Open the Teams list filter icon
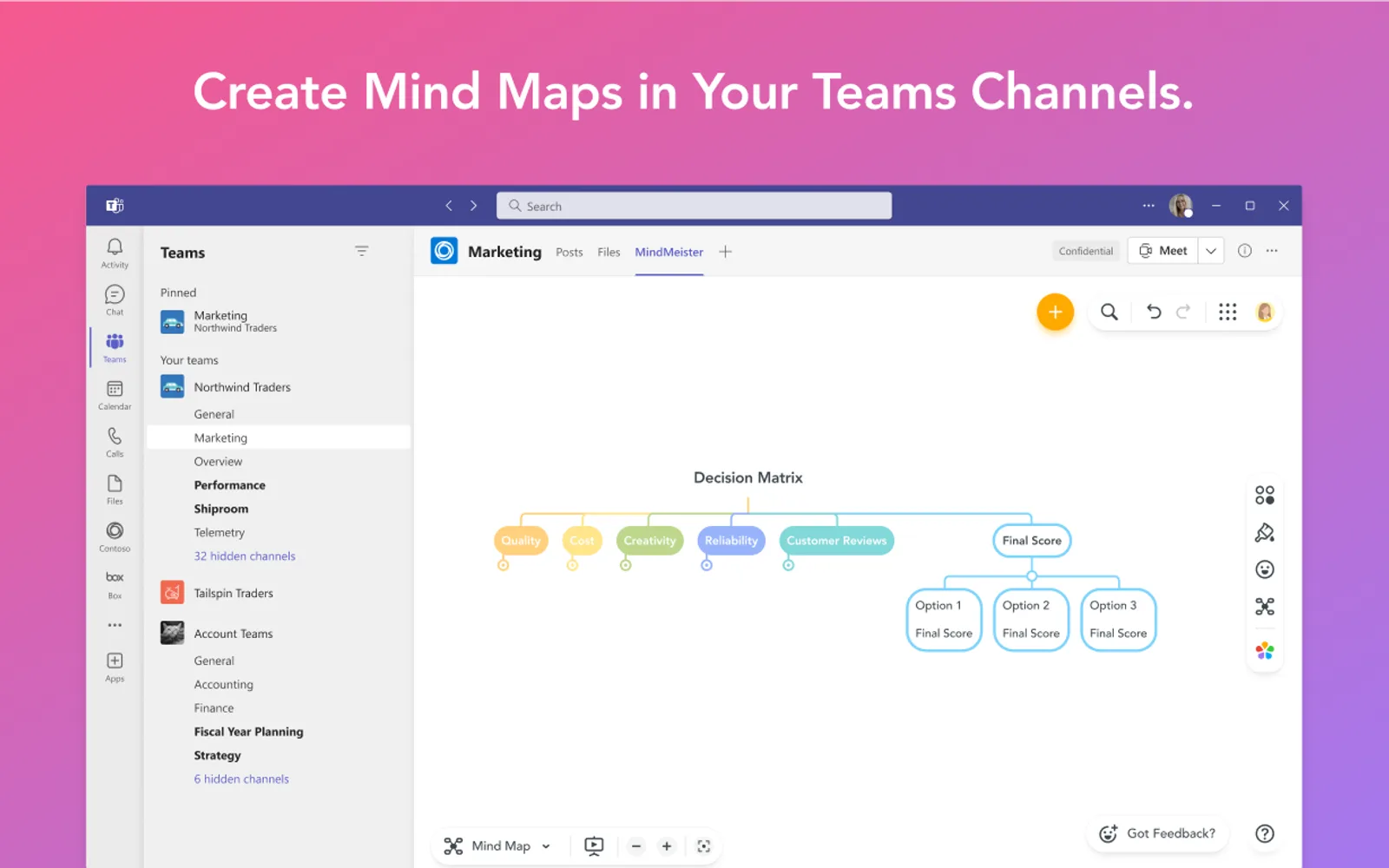Screen dimensions: 1389x868 tap(362, 251)
